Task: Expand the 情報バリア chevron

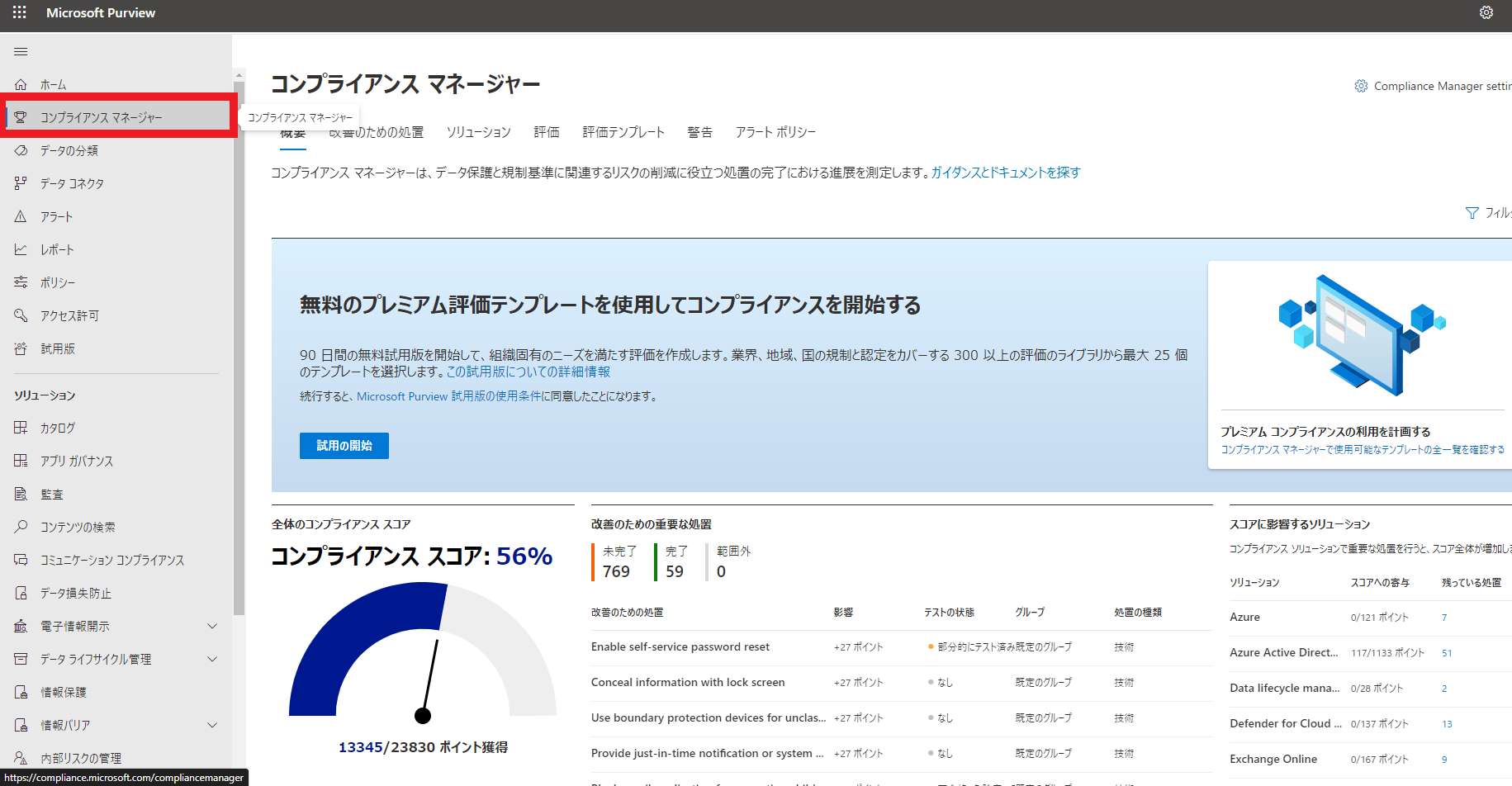Action: point(212,725)
